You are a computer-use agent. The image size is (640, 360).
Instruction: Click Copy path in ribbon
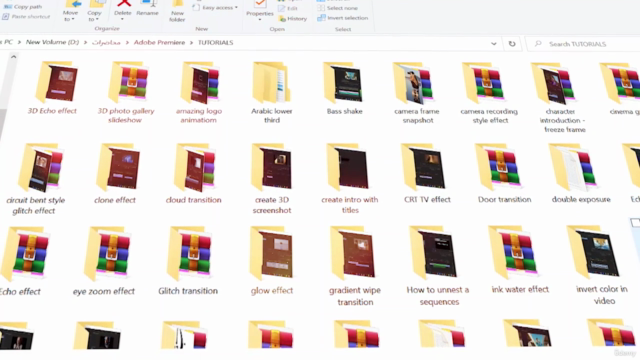pos(23,7)
